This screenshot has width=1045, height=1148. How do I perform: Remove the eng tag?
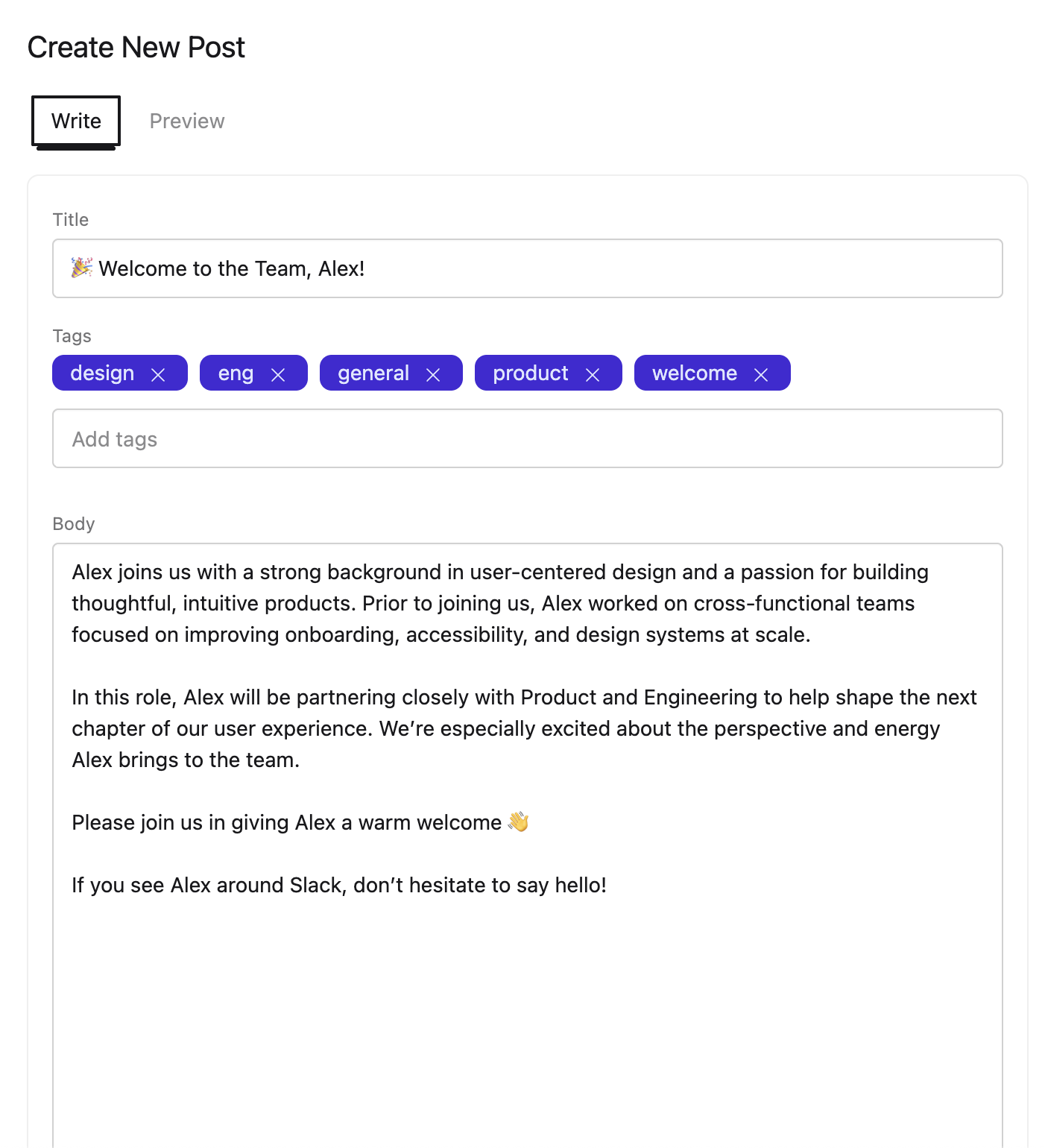[278, 375]
